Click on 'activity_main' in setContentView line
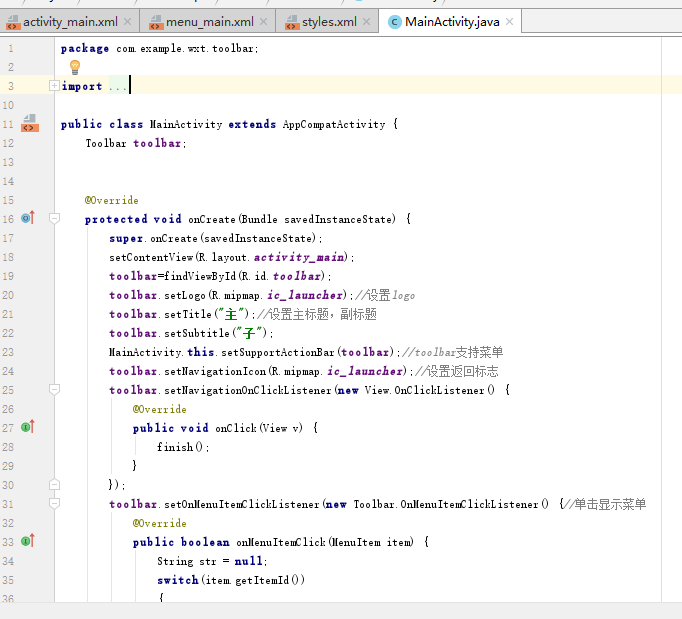 [299, 258]
